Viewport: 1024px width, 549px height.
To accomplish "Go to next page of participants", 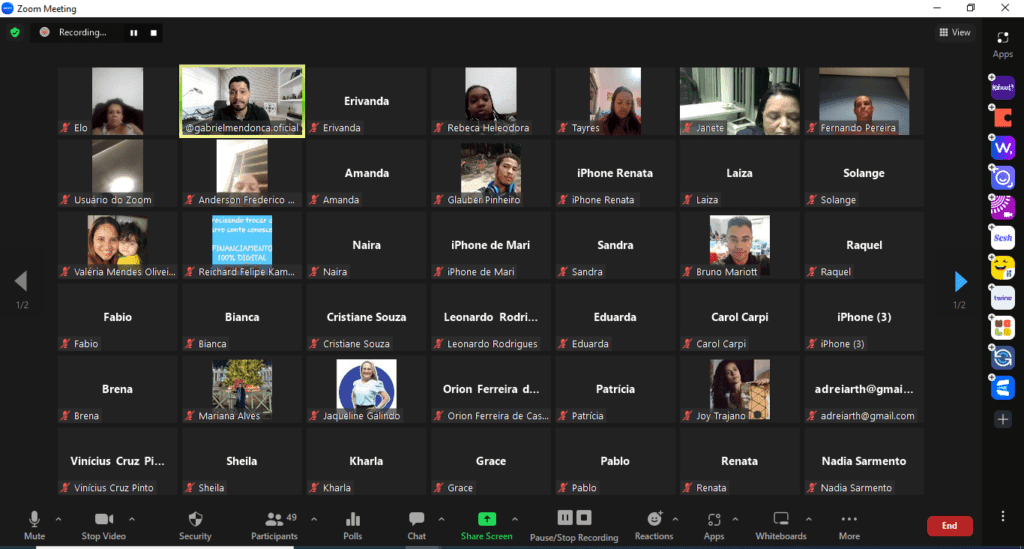I will 960,281.
